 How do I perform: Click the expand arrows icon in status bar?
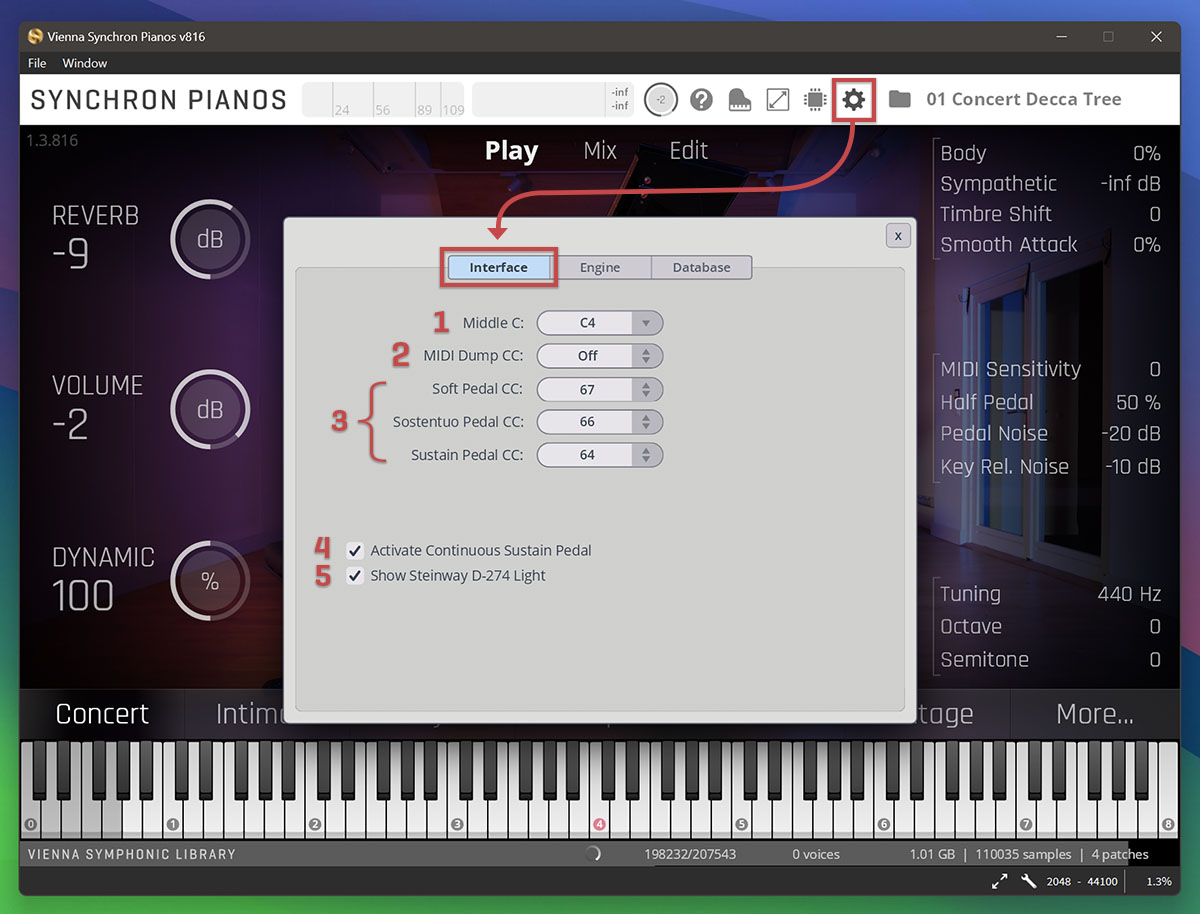[x=999, y=881]
